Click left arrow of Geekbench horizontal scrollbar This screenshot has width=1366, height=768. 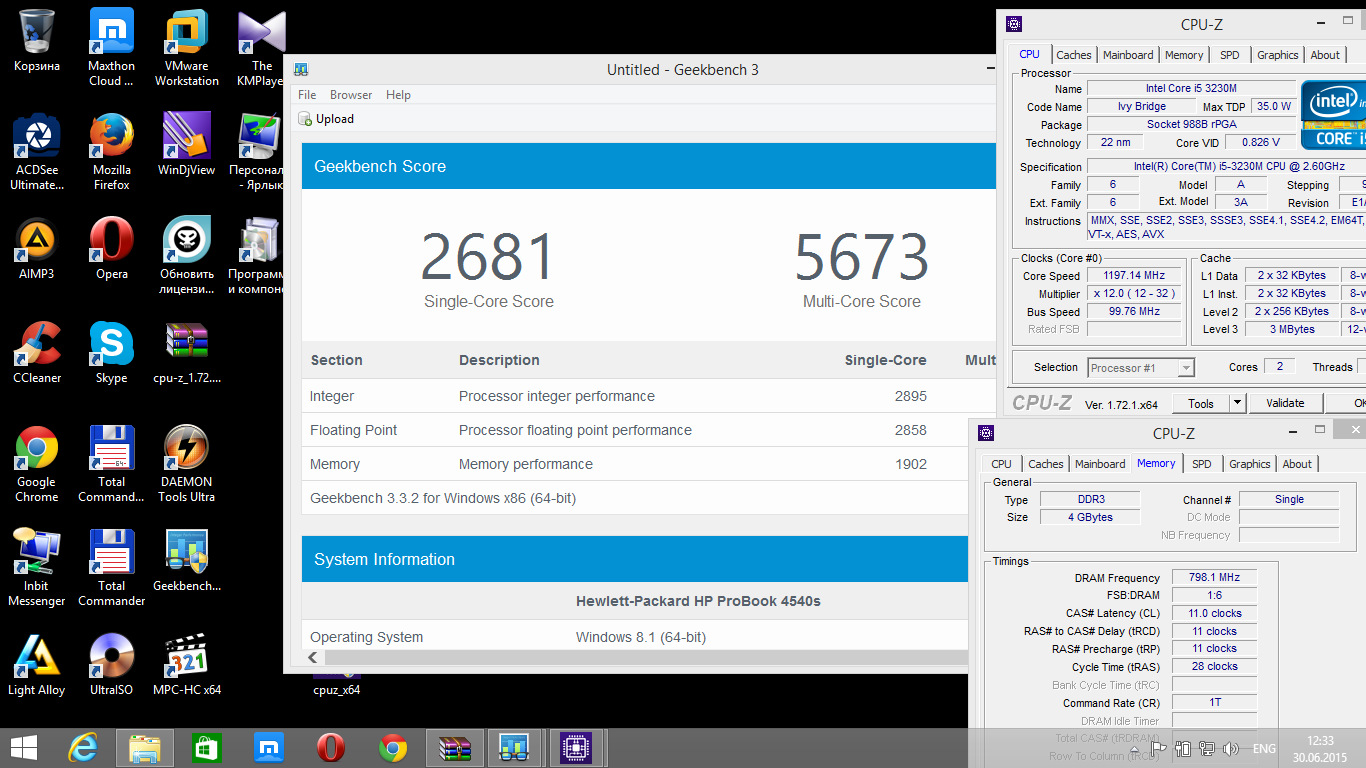313,657
